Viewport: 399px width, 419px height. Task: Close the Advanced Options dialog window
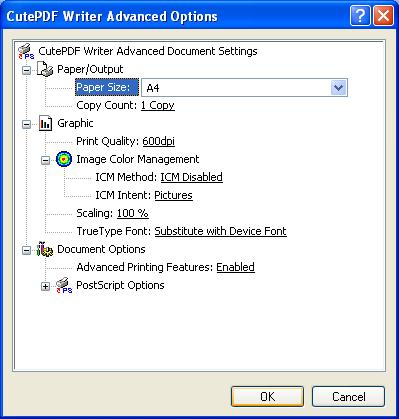383,15
